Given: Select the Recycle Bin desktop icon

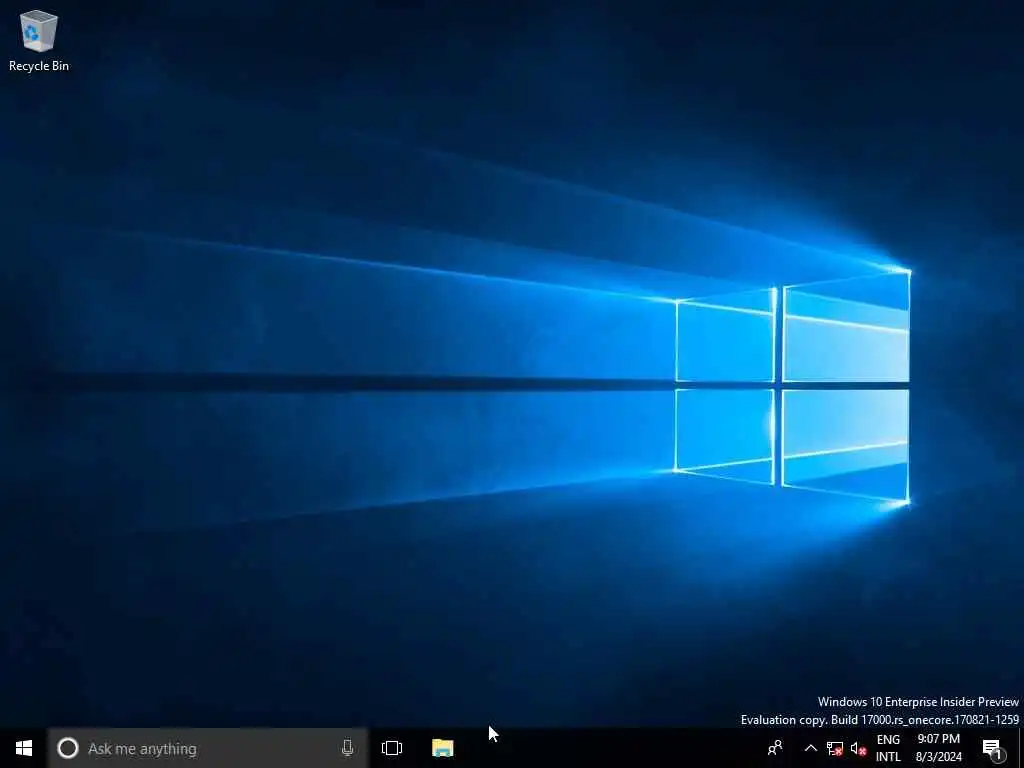Looking at the screenshot, I should click(39, 40).
